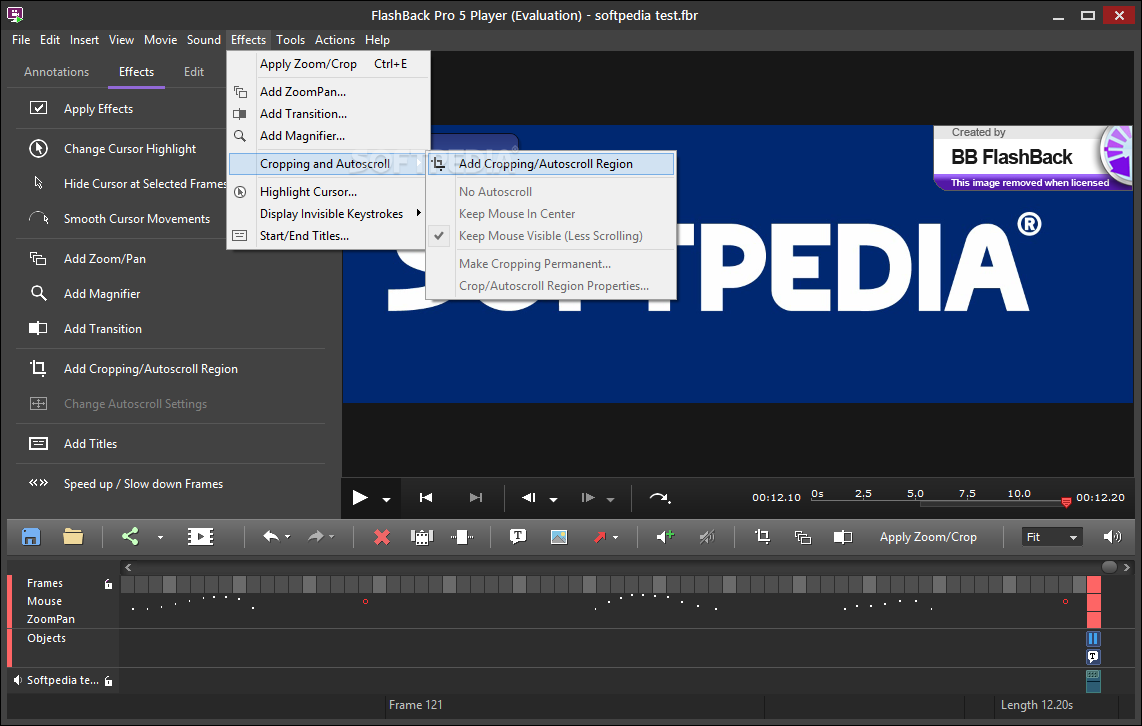The image size is (1142, 726).
Task: Click the Export movie filmstrip icon
Action: coord(200,537)
